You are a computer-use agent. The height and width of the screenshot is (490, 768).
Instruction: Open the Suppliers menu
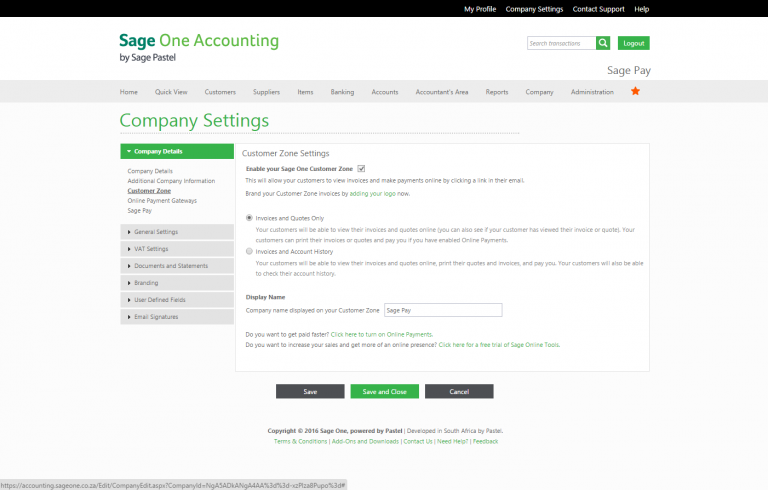(x=266, y=92)
